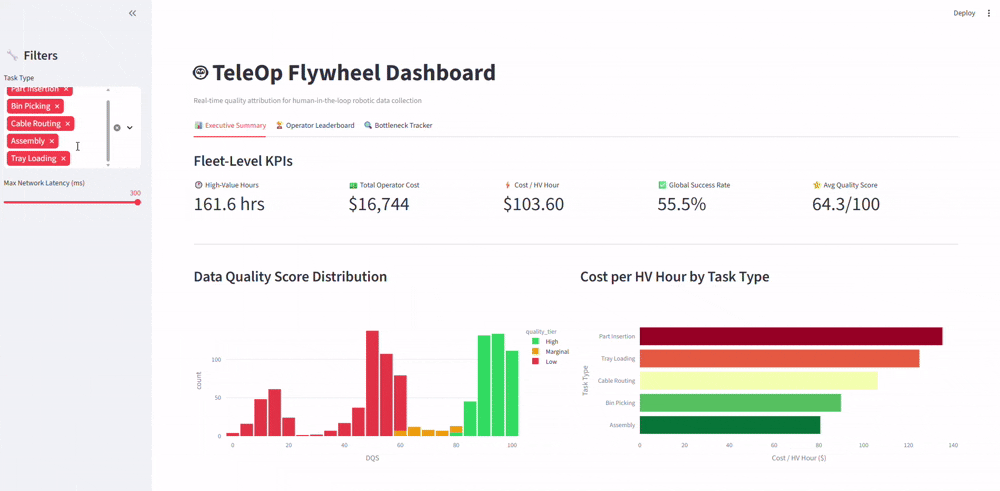Toggle the Low quality tier legend entry

coord(544,362)
